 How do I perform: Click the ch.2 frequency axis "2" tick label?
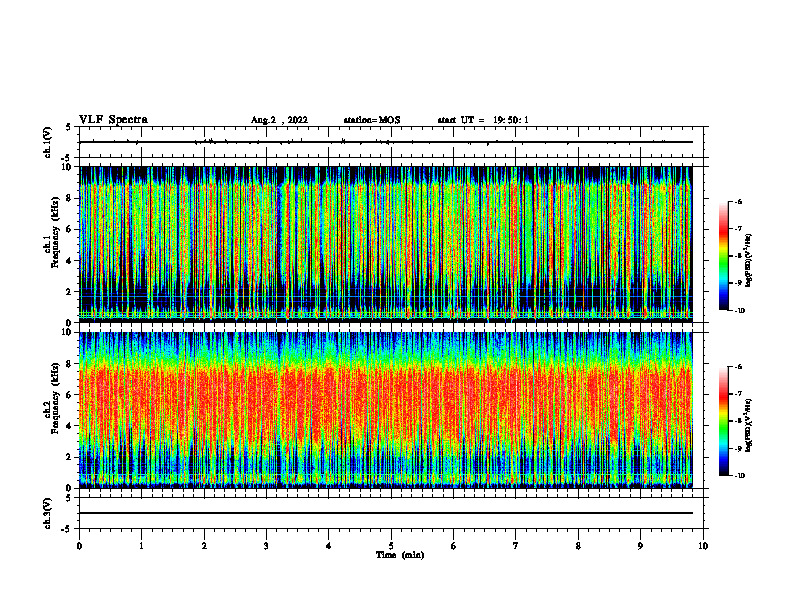click(x=69, y=457)
